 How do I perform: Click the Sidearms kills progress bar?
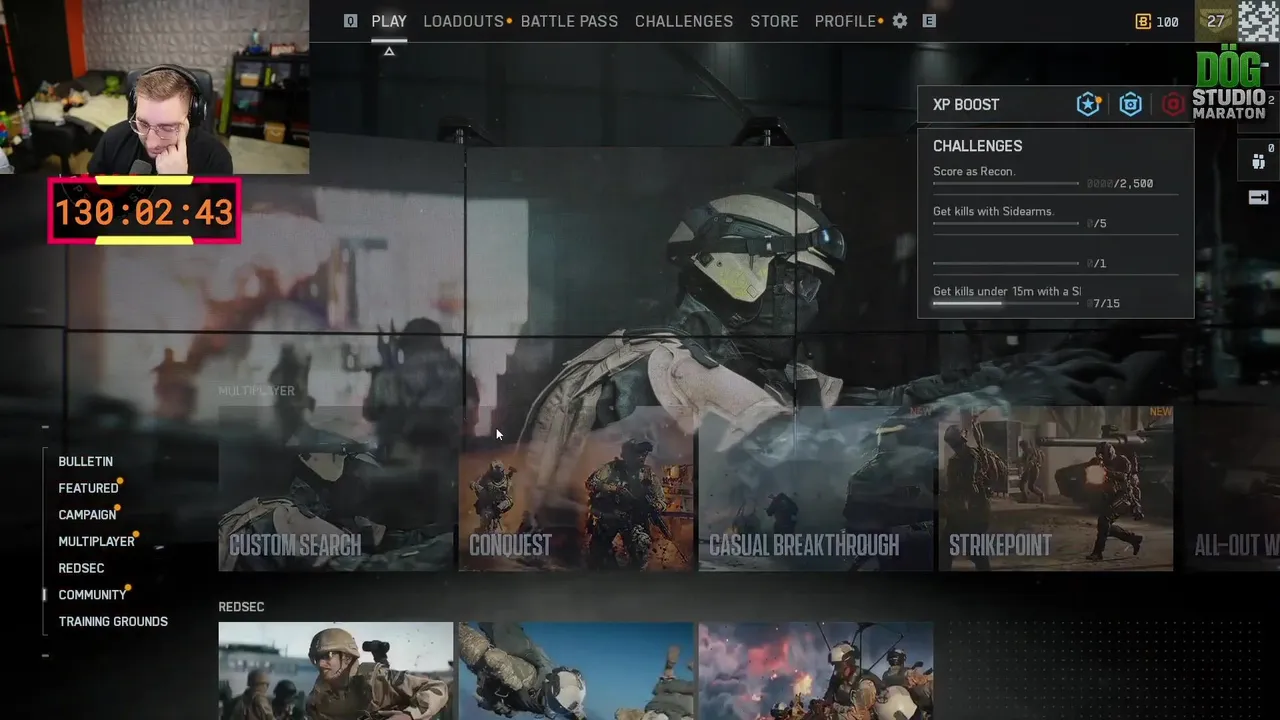coord(1006,223)
